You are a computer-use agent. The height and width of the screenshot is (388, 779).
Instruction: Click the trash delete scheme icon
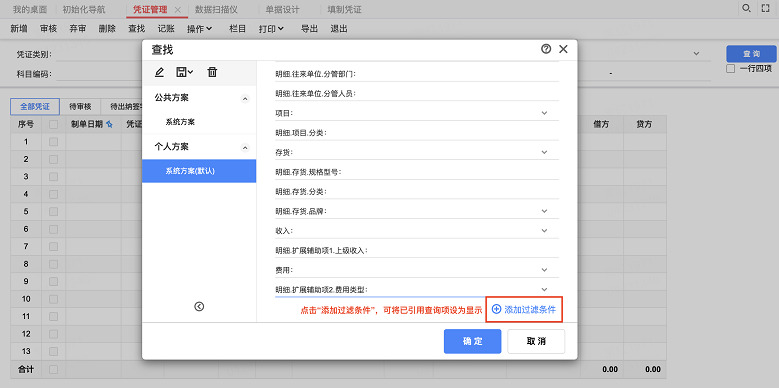[212, 73]
